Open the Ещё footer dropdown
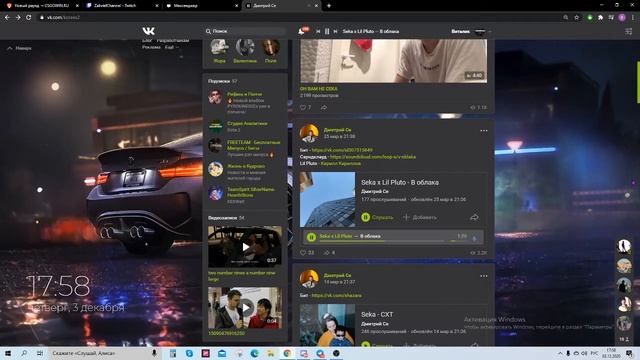 (x=171, y=47)
